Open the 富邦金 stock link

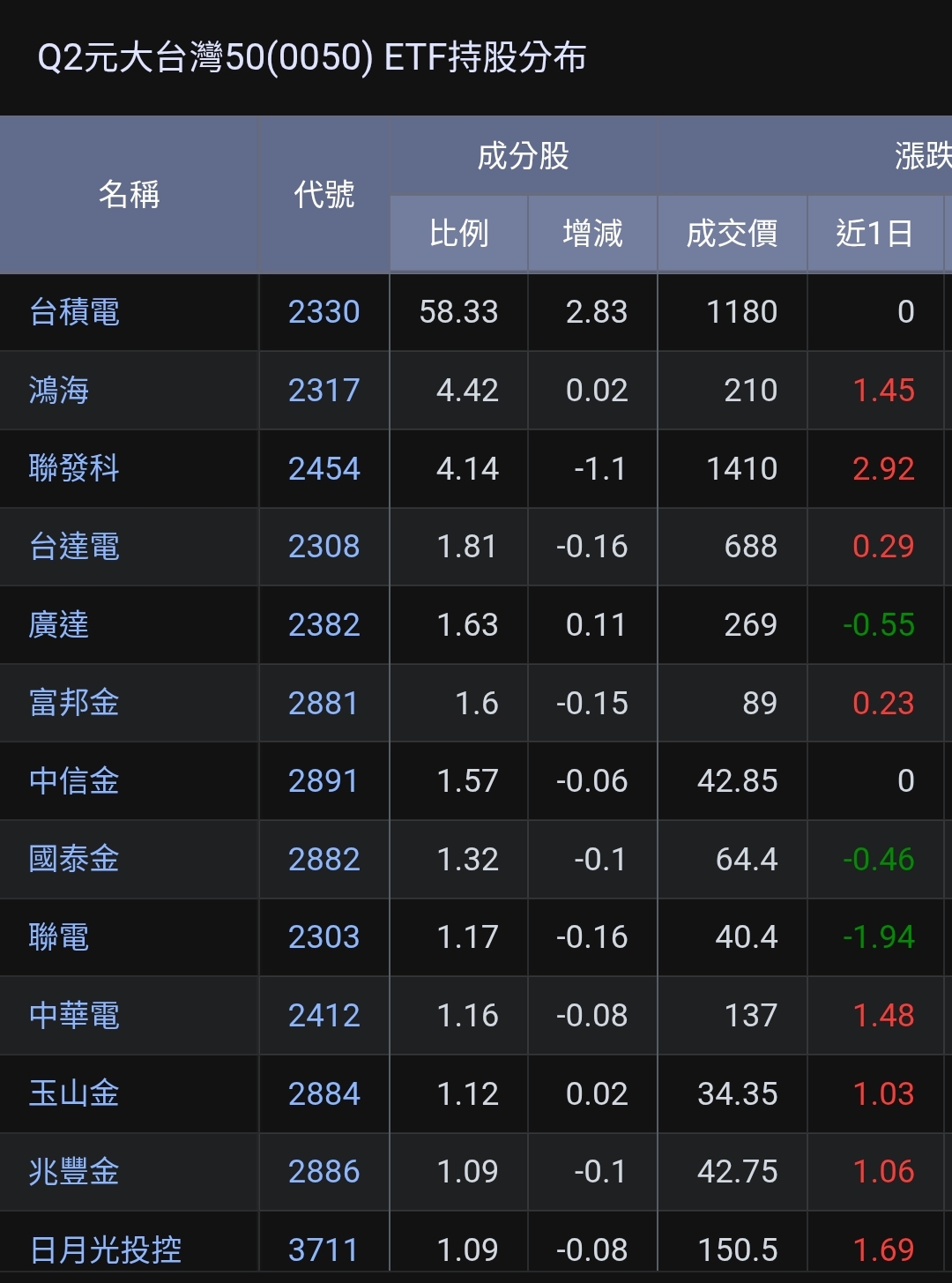pyautogui.click(x=74, y=703)
